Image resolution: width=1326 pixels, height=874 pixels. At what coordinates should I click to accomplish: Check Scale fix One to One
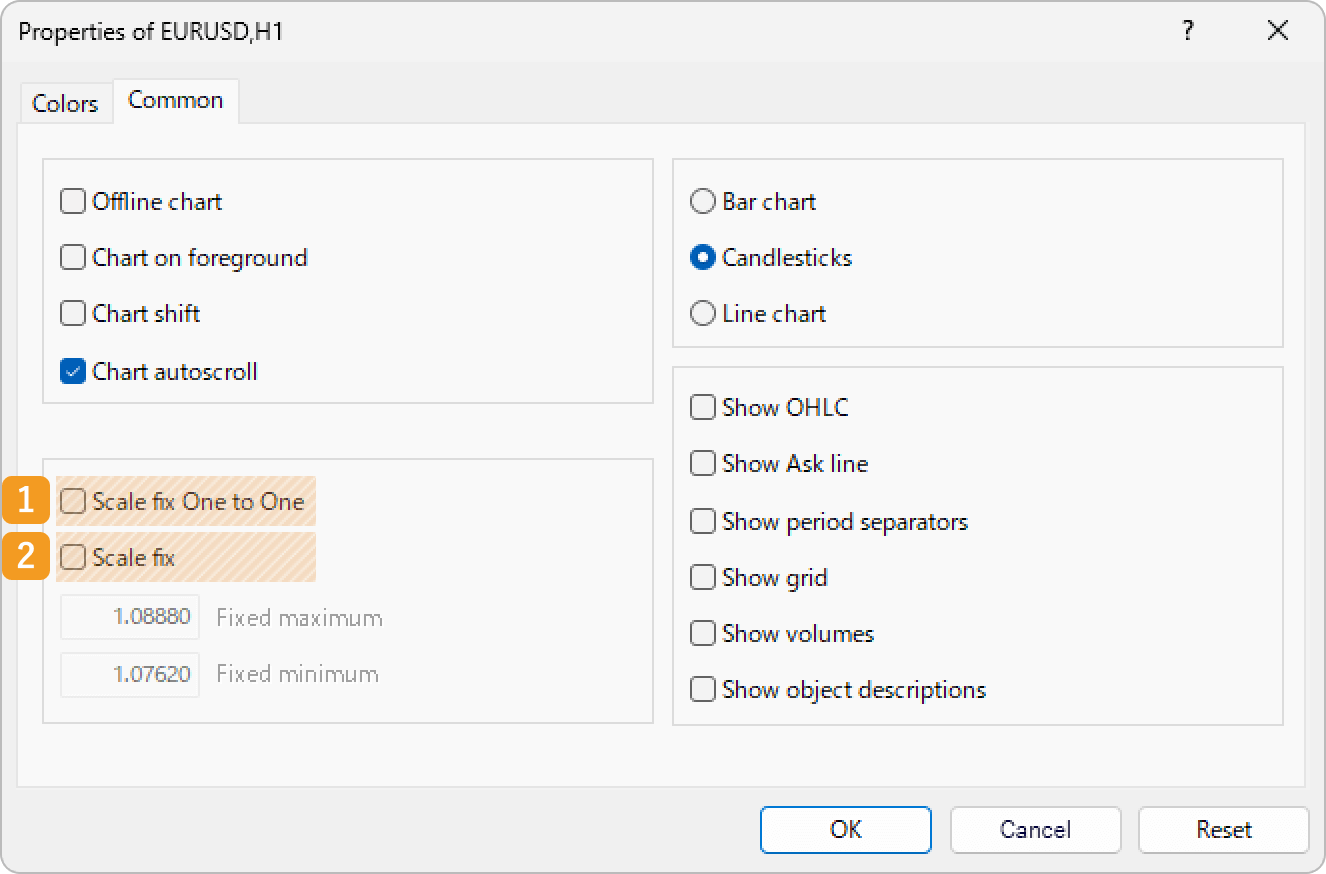coord(73,501)
